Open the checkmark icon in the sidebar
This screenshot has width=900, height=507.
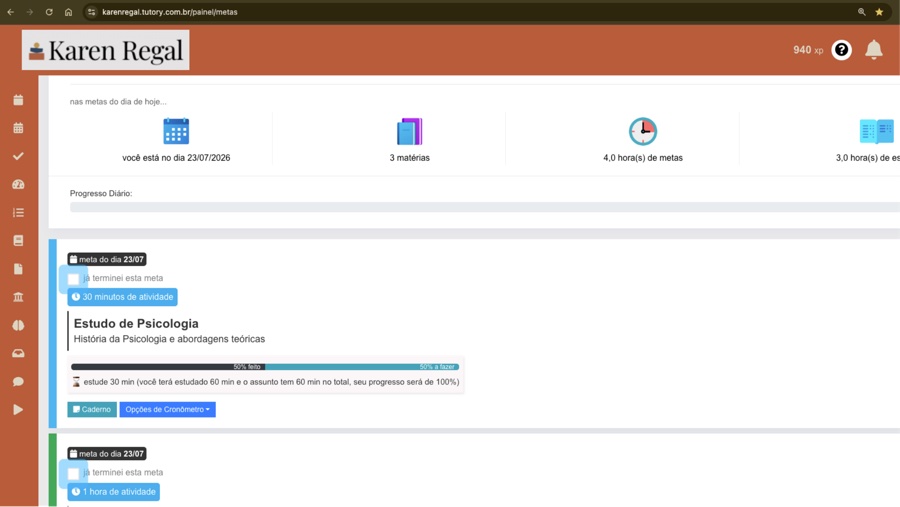18,156
